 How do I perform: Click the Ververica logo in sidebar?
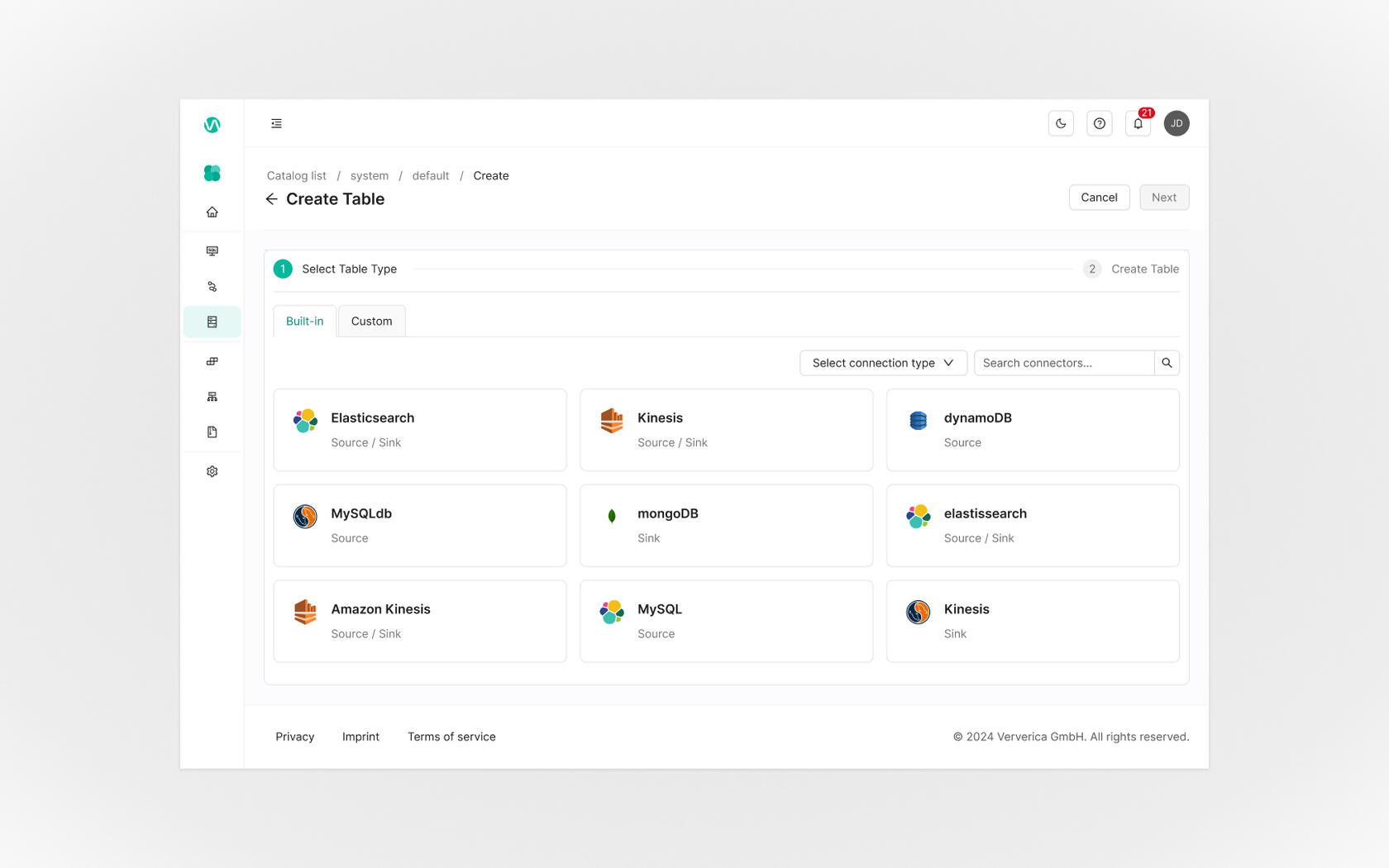[x=212, y=125]
